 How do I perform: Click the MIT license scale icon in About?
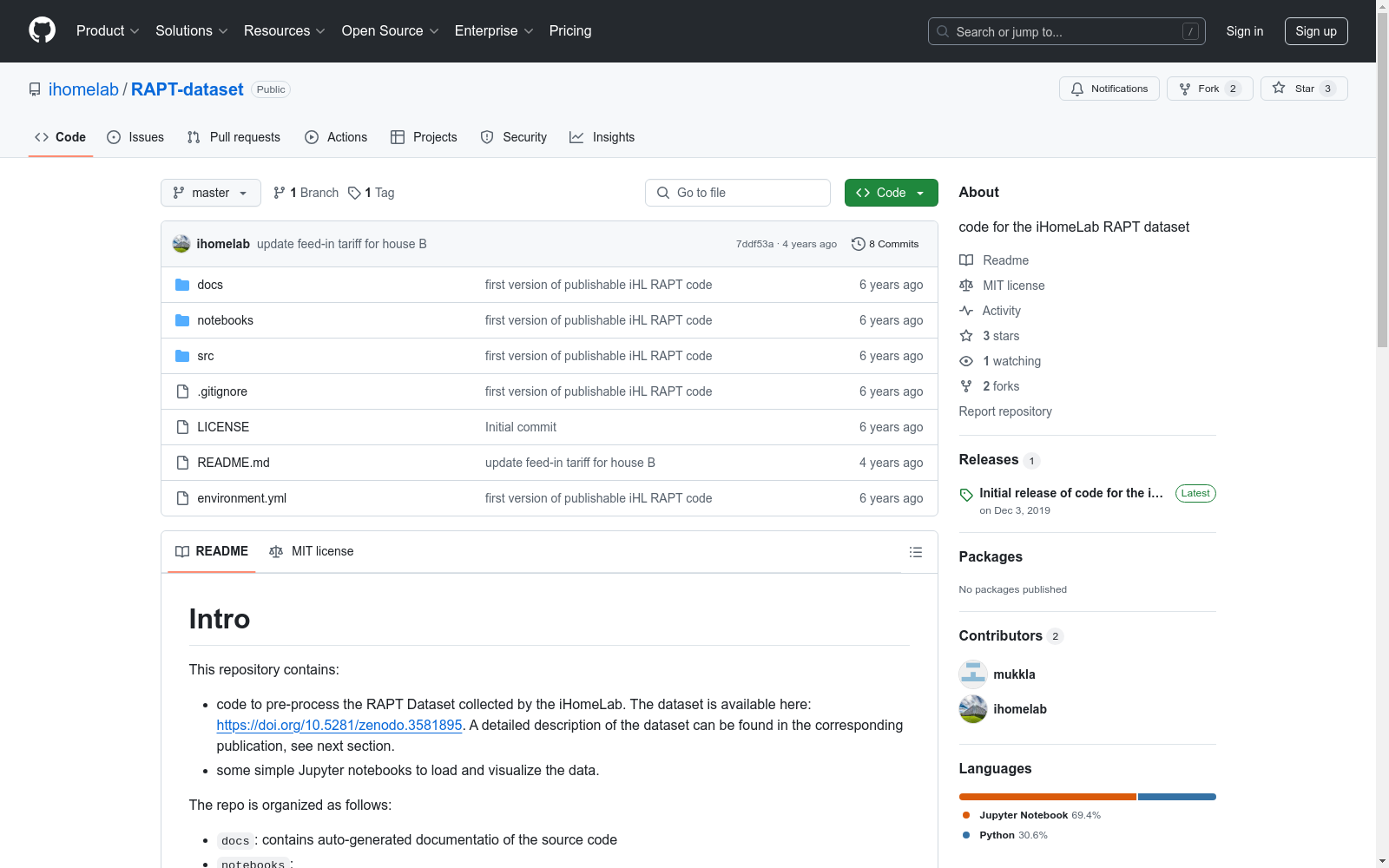(x=966, y=286)
